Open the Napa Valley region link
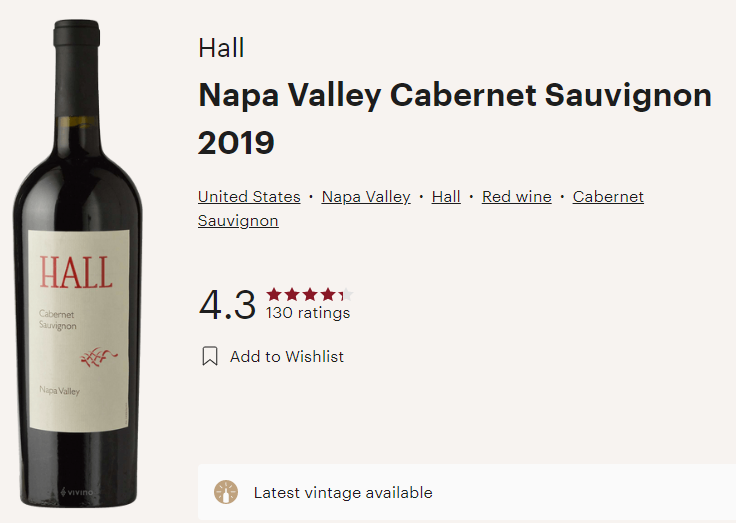736x523 pixels. click(366, 196)
